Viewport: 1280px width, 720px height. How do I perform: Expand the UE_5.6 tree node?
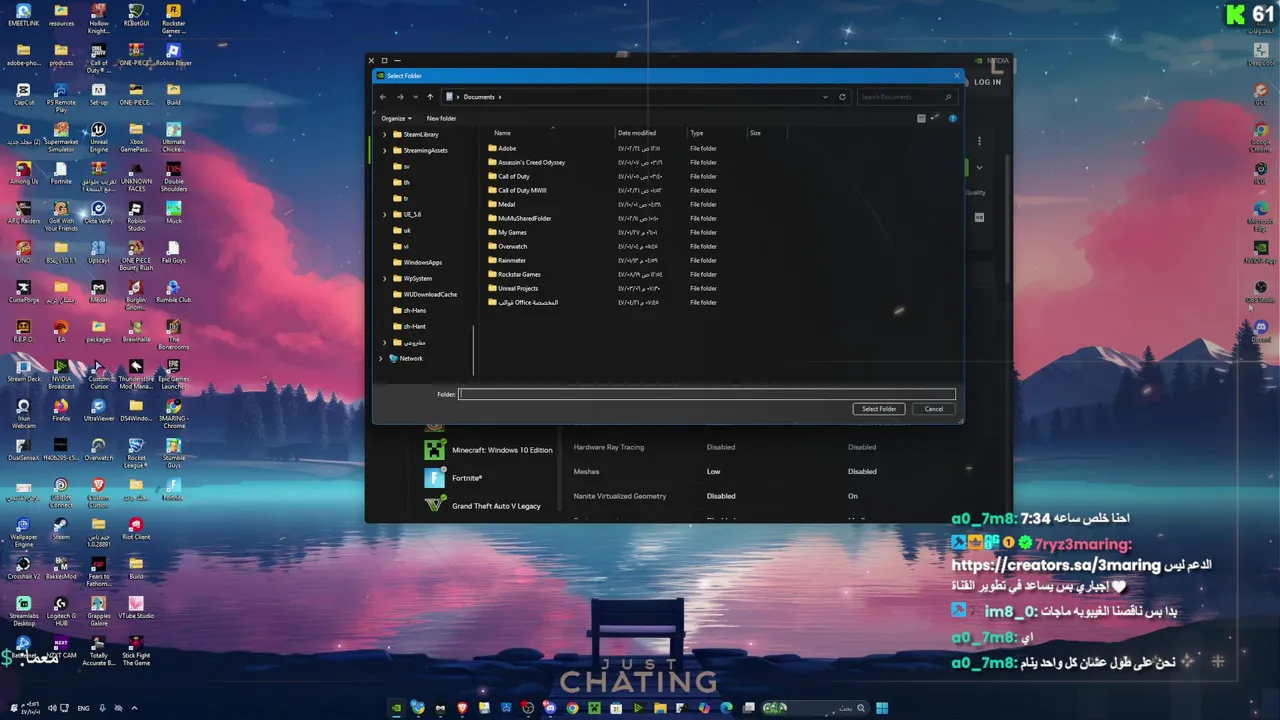coord(385,214)
